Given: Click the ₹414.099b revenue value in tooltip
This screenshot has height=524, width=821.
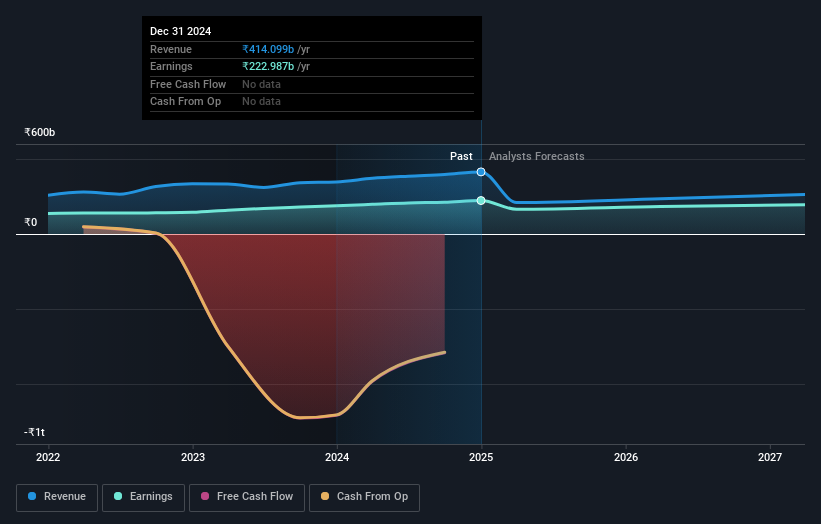Looking at the screenshot, I should point(268,49).
